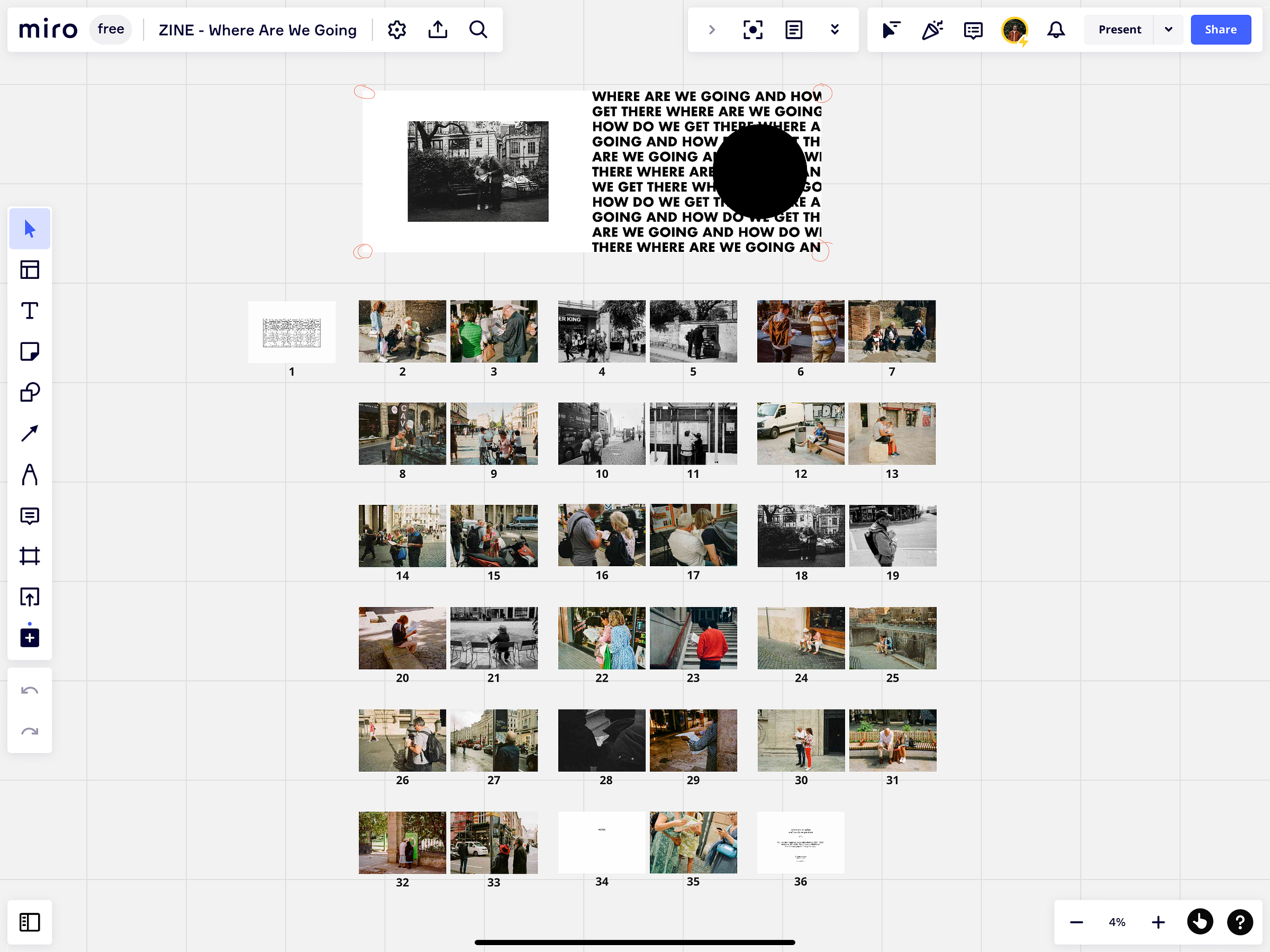Select the black circle on cover
The width and height of the screenshot is (1270, 952).
pyautogui.click(x=759, y=171)
